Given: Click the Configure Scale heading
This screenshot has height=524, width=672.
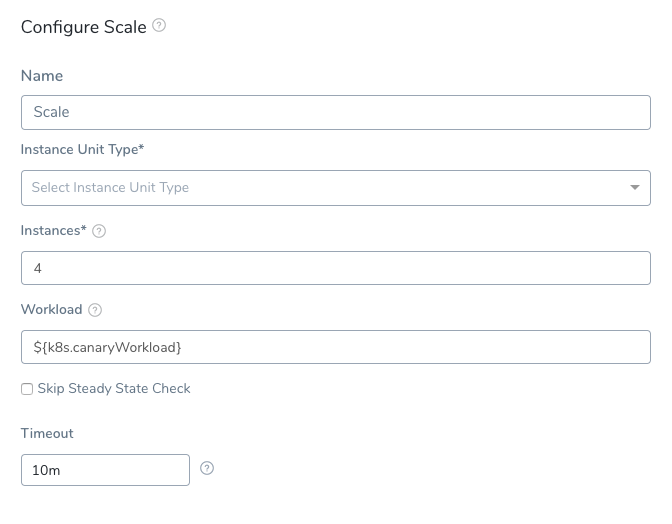Looking at the screenshot, I should [84, 27].
